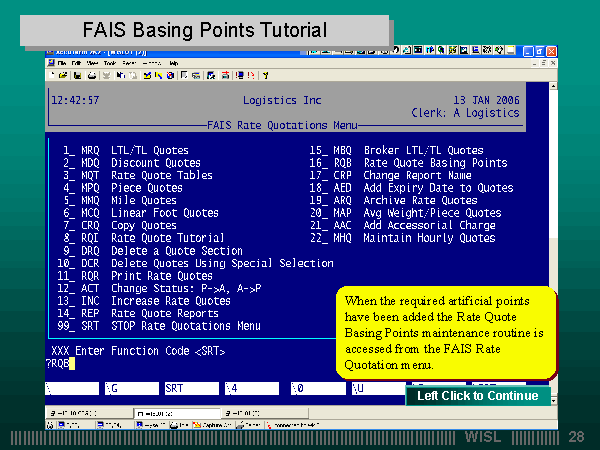Select 99 SRT STOP Rate Quotations Menu

pos(158,325)
